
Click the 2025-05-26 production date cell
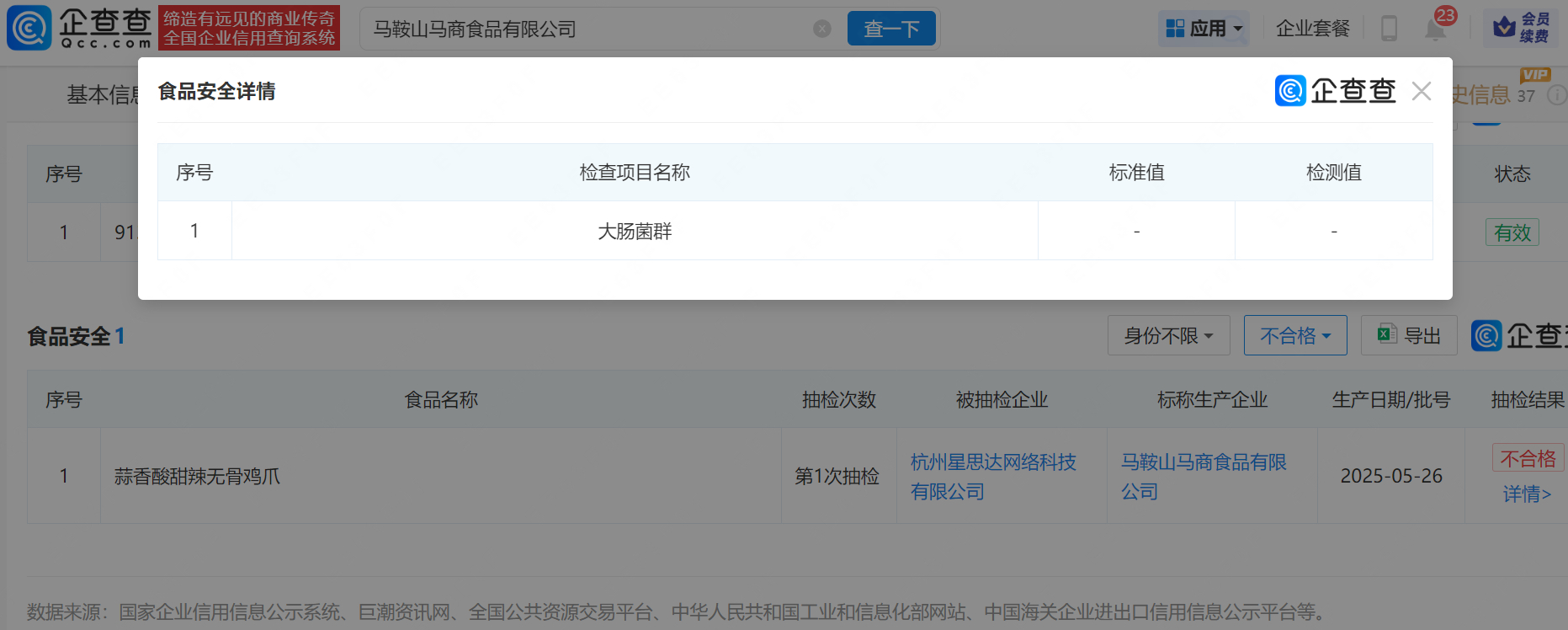point(1391,477)
